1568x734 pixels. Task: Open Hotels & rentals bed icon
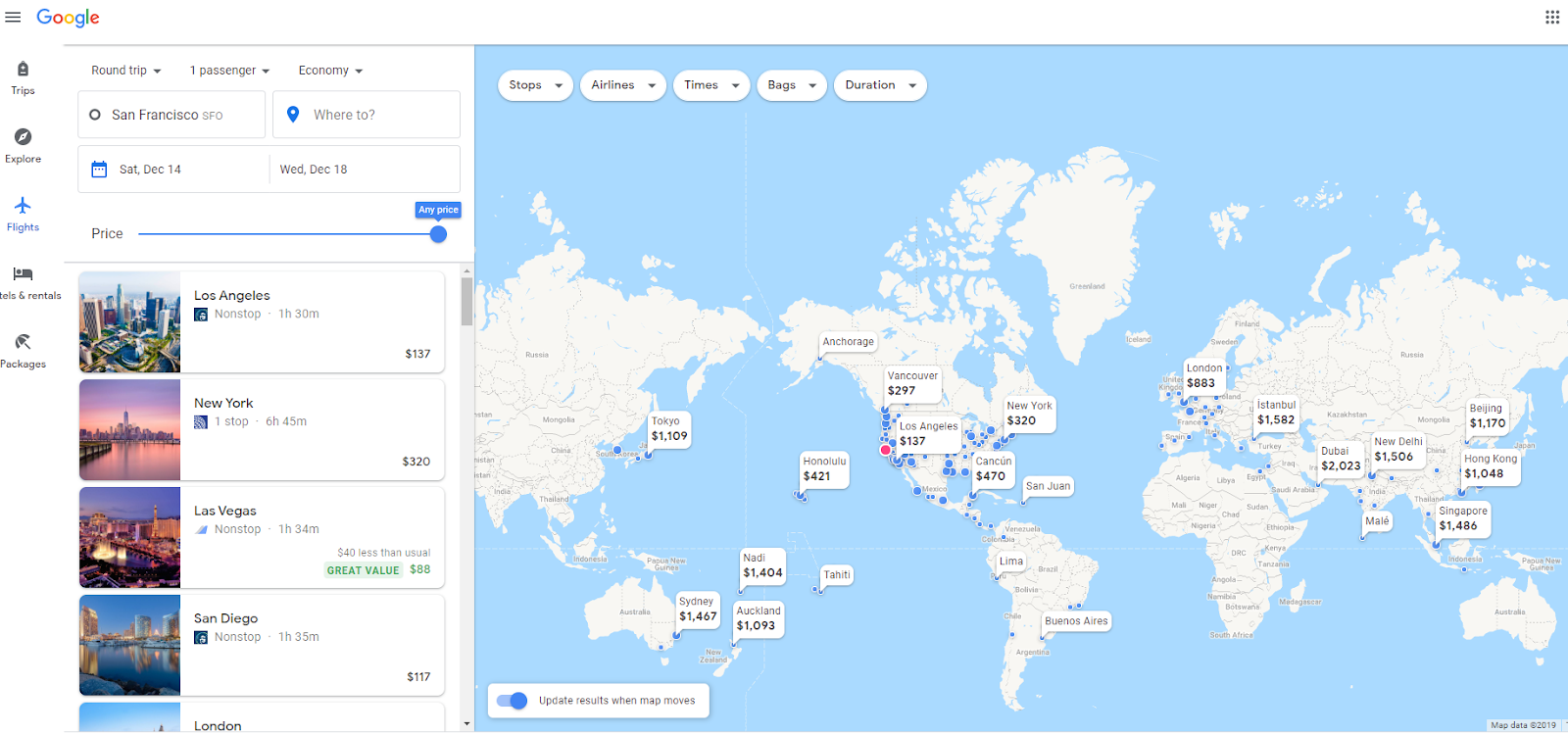tap(23, 273)
